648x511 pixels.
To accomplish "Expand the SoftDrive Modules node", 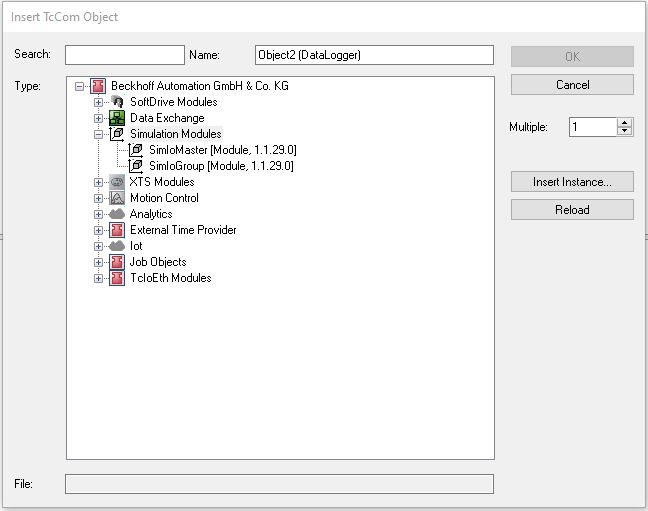I will click(98, 102).
